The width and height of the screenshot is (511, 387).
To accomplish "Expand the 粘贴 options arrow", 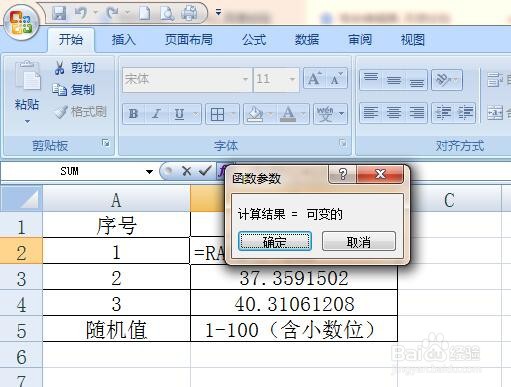I will (x=27, y=121).
